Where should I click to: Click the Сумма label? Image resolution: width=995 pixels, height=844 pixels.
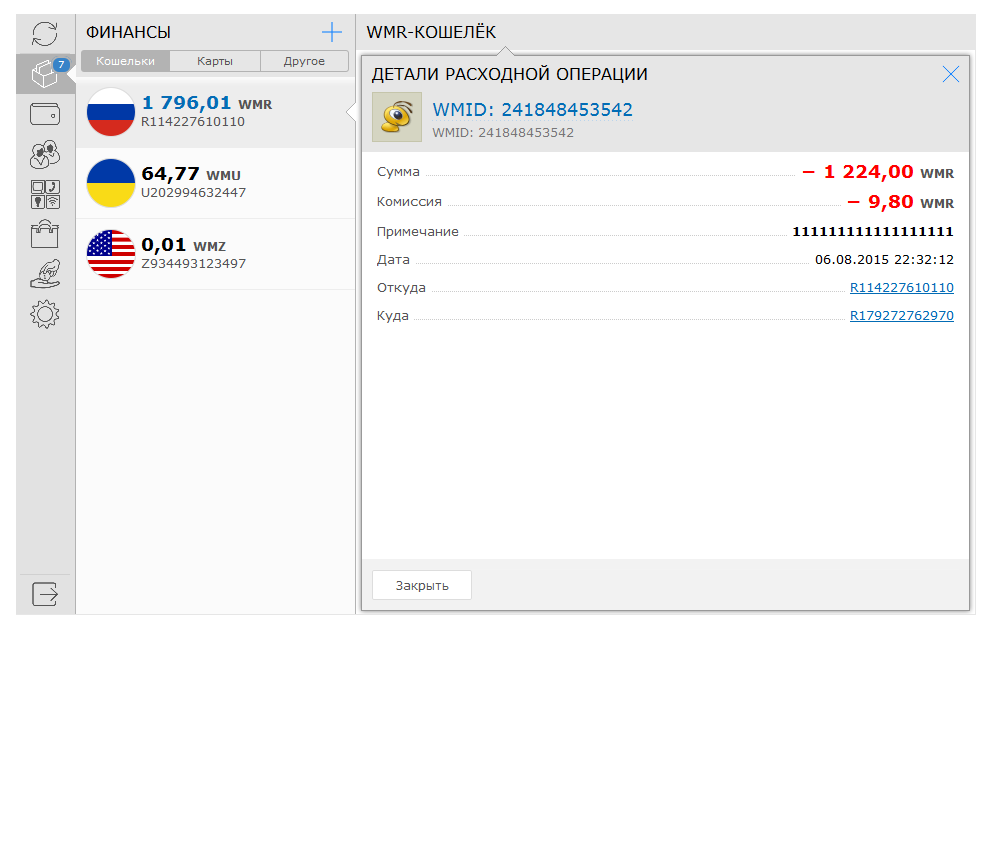(399, 172)
